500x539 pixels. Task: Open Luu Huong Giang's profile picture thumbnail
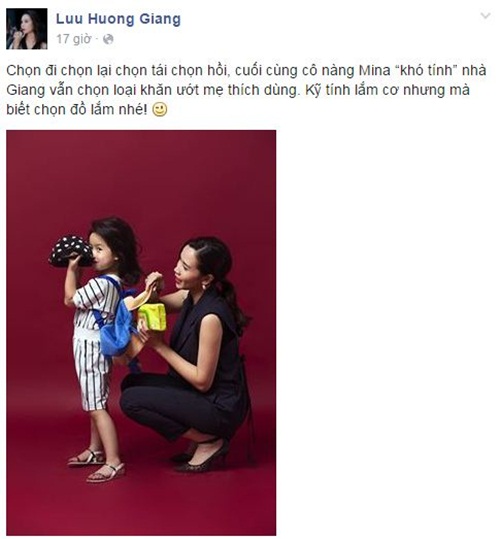(27, 29)
